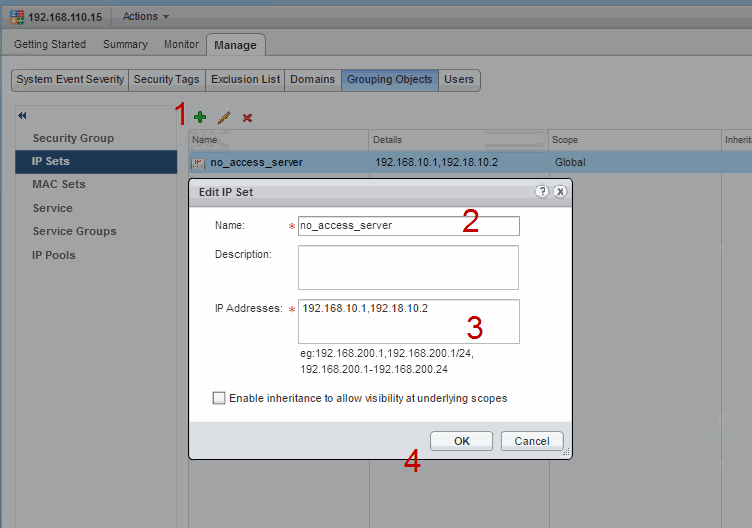Click into the Name text field
The height and width of the screenshot is (528, 752).
coord(408,226)
